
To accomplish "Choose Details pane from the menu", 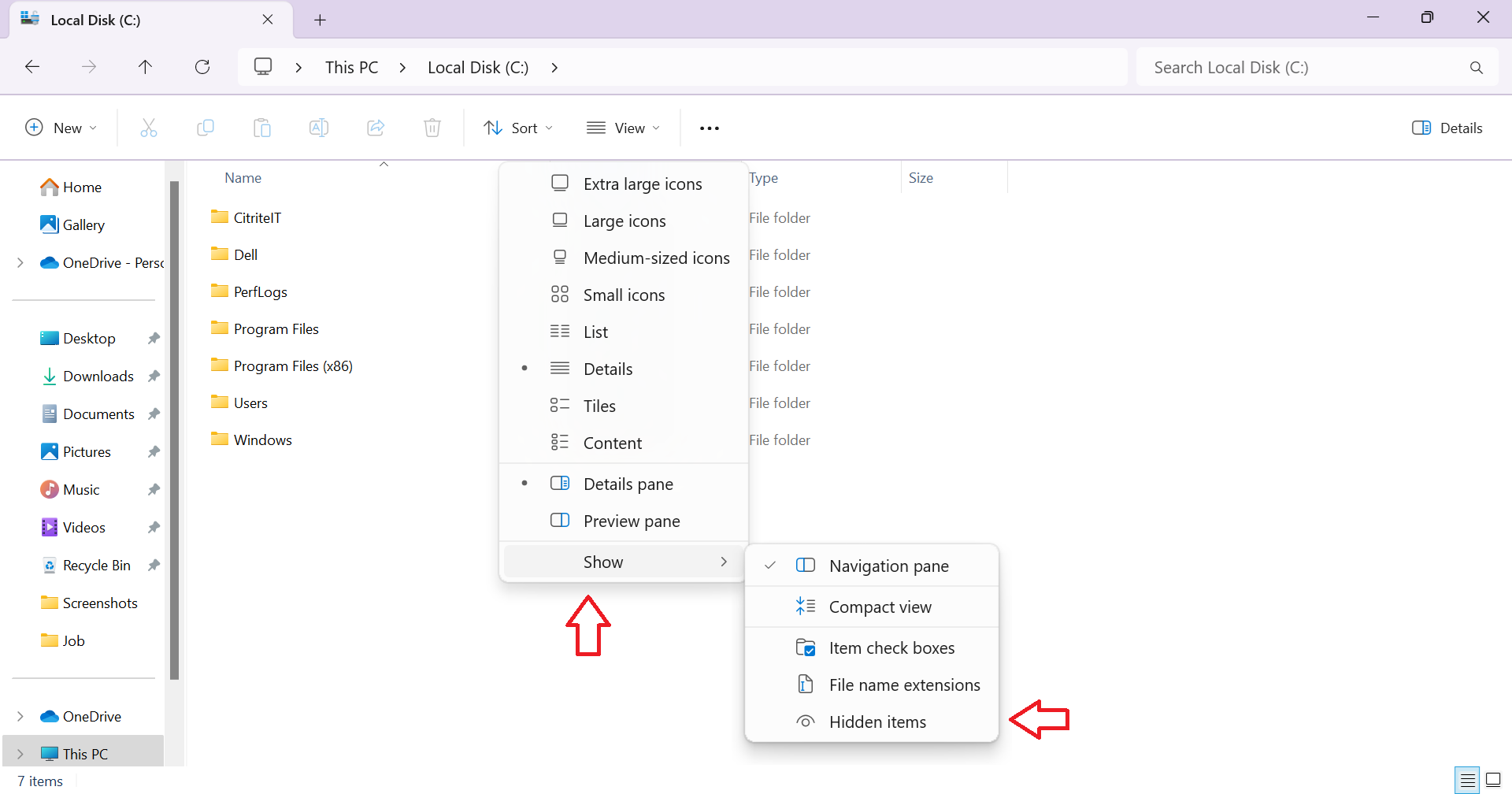I will [x=628, y=484].
